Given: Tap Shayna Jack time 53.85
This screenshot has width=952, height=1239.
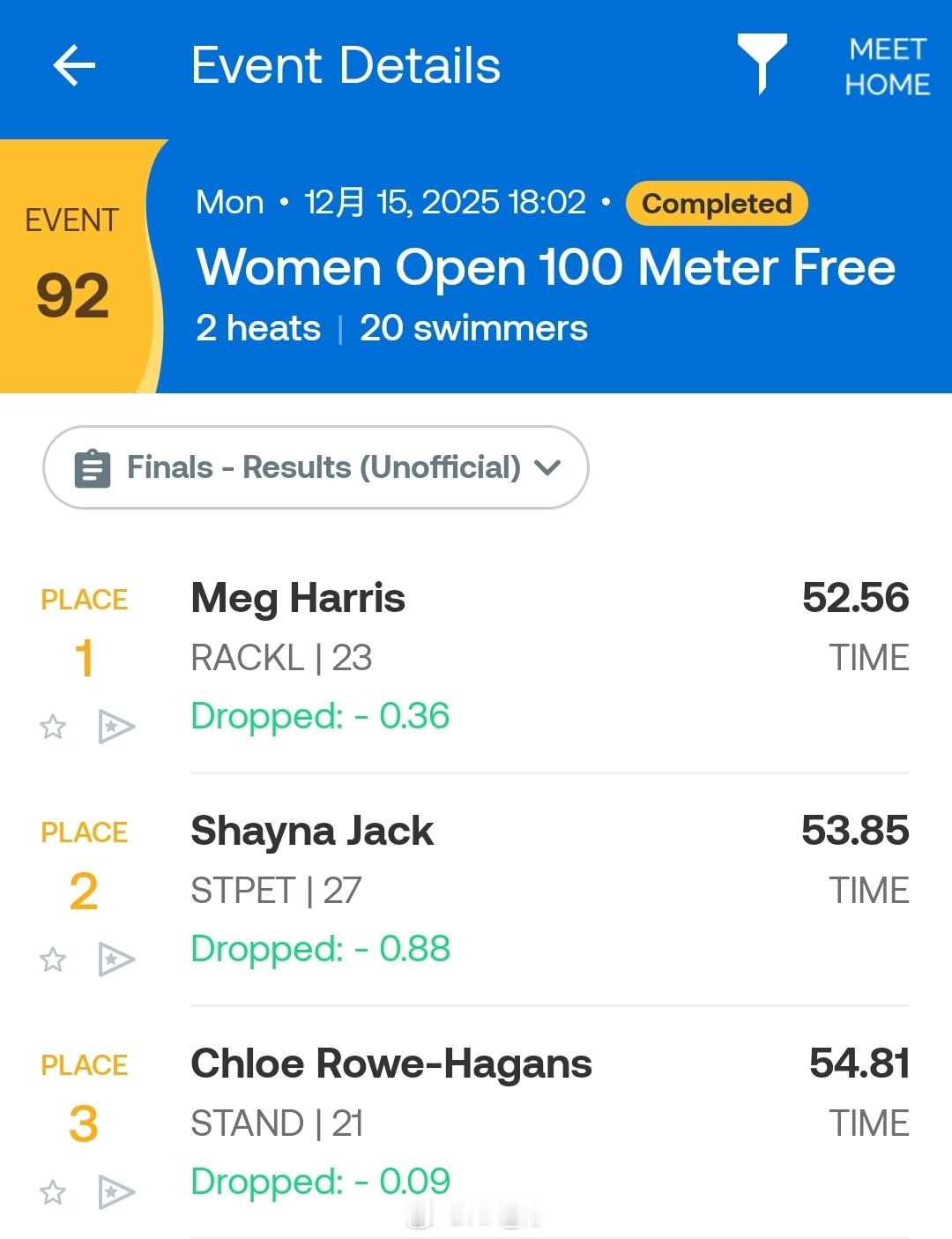Looking at the screenshot, I should [855, 831].
